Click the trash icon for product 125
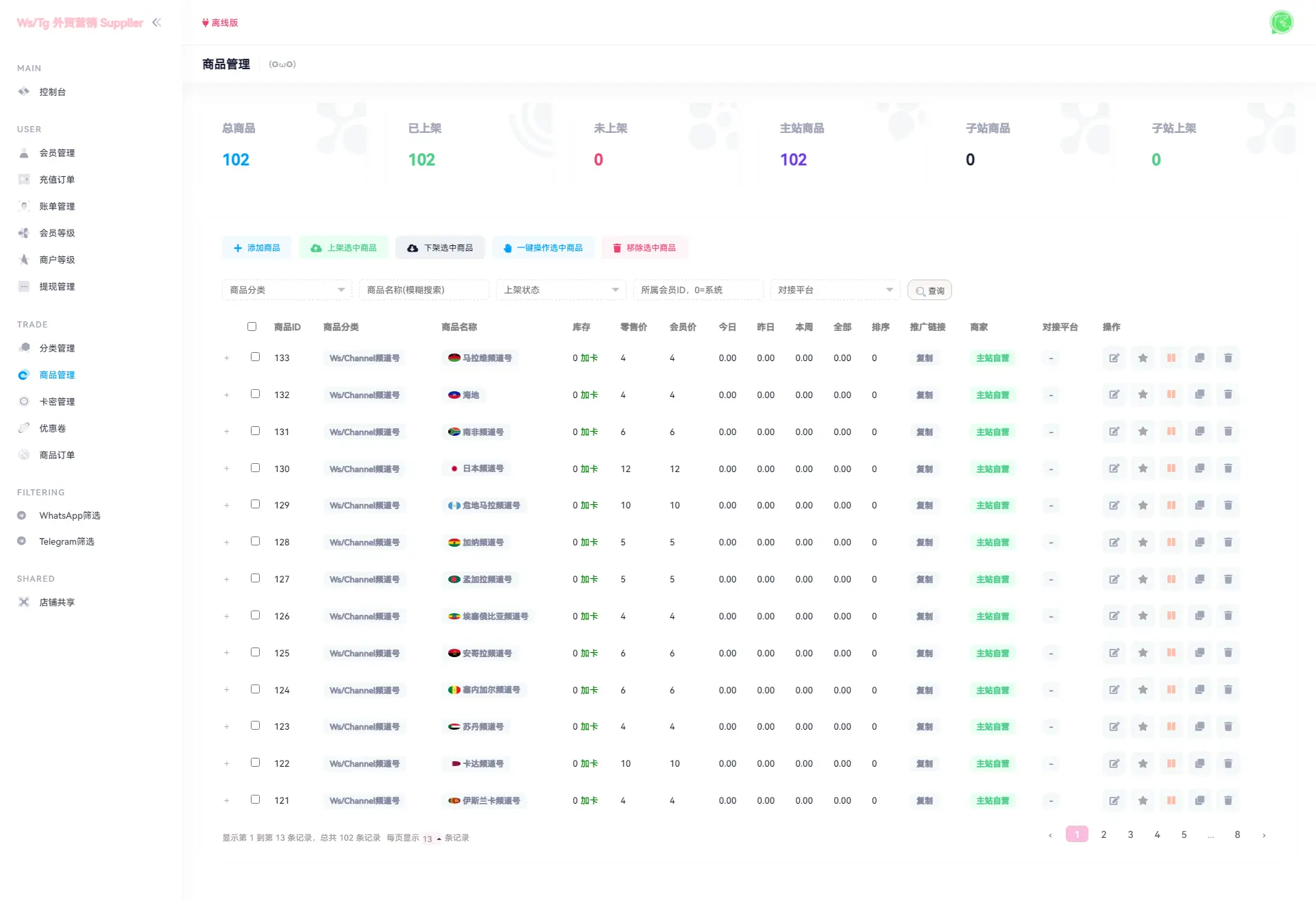Viewport: 1316px width, 901px height. pyautogui.click(x=1228, y=653)
